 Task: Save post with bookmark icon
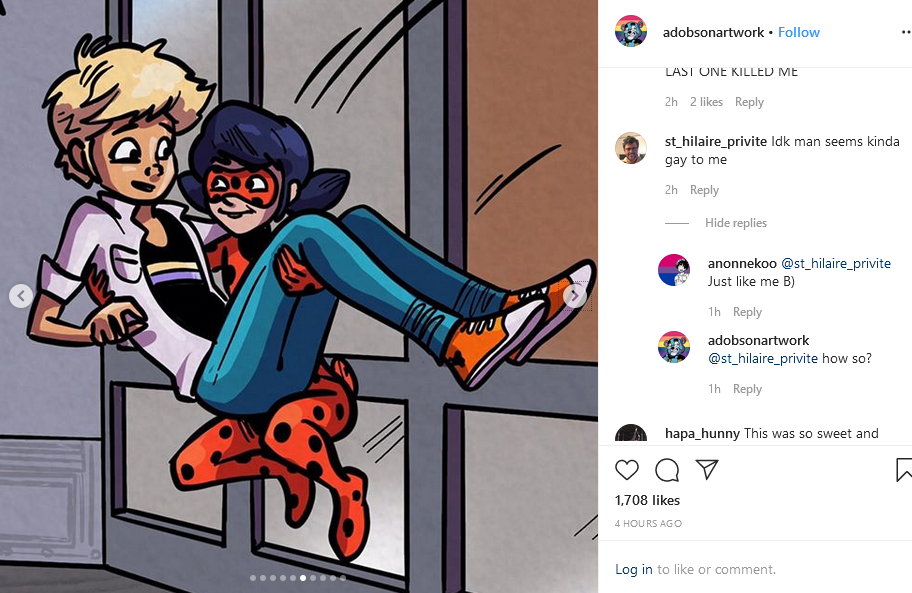point(904,470)
